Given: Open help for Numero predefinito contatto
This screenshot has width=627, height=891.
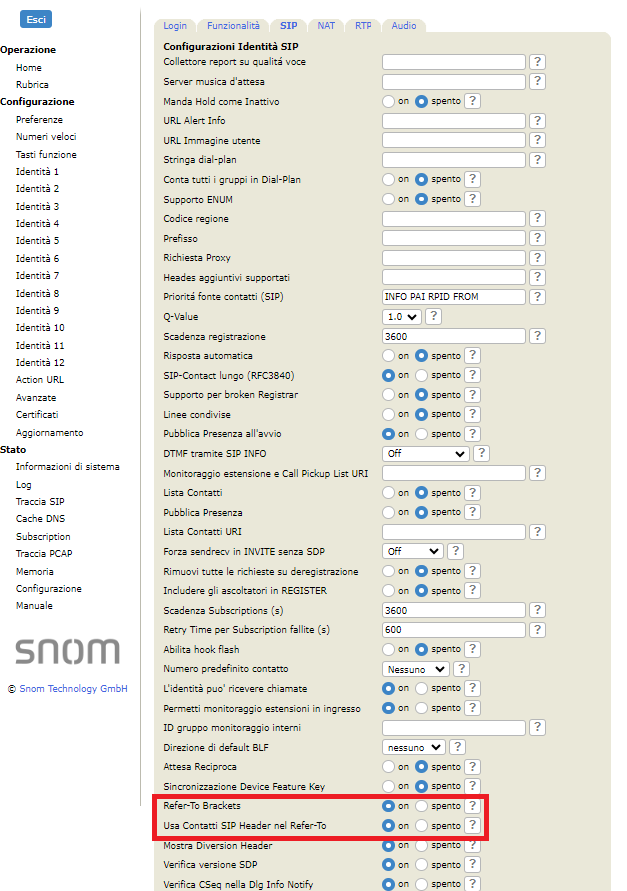Looking at the screenshot, I should point(462,669).
